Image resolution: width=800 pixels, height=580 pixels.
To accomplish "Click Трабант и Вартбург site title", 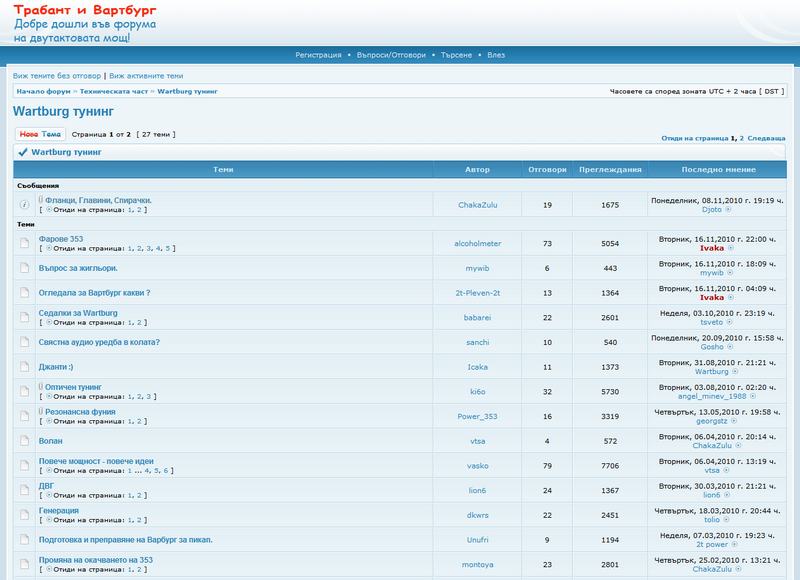I will [85, 10].
